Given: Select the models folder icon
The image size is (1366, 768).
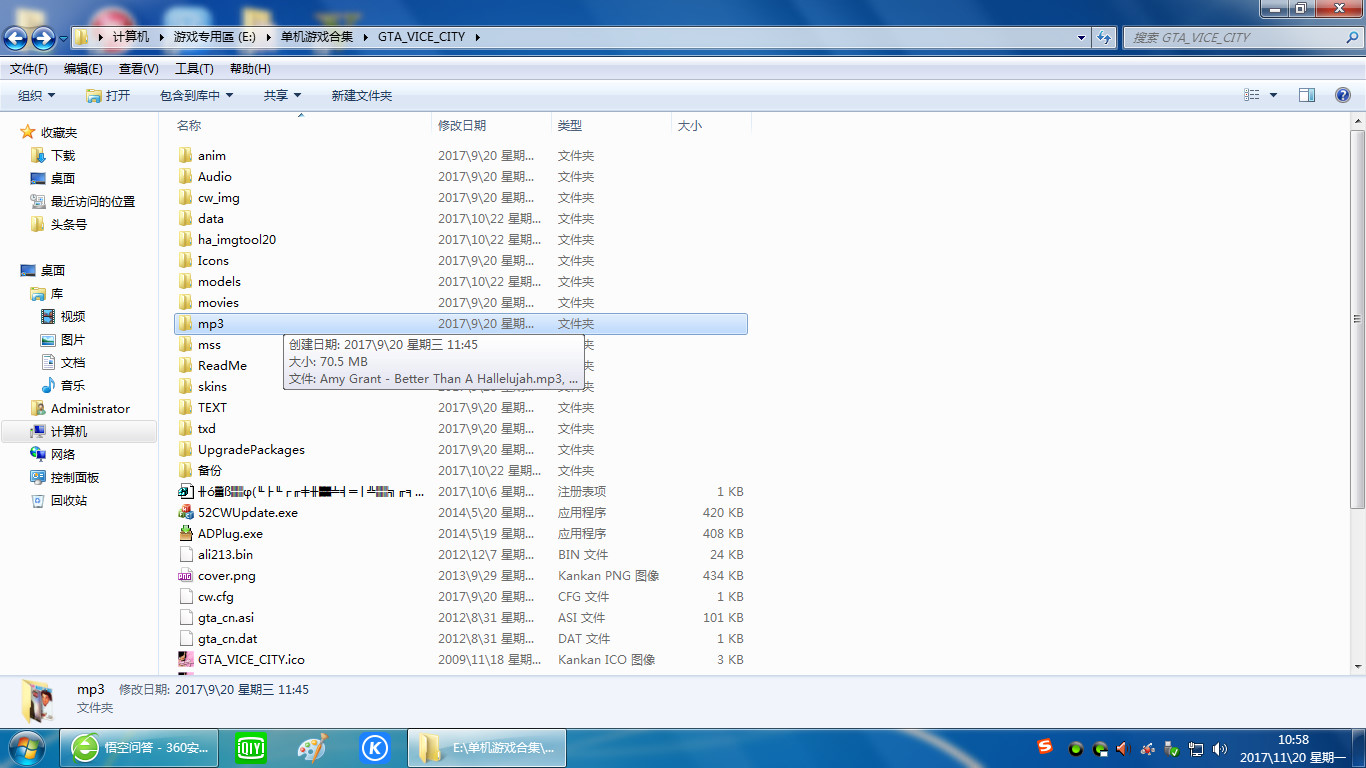Looking at the screenshot, I should pyautogui.click(x=185, y=281).
